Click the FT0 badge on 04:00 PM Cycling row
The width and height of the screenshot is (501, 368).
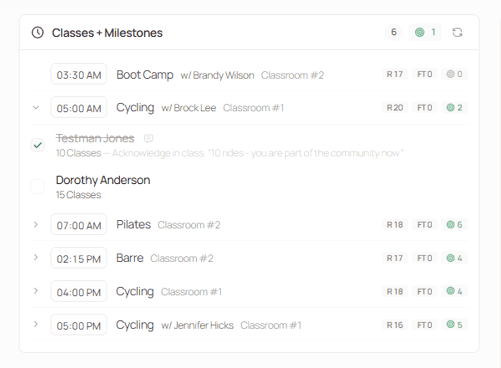[425, 291]
